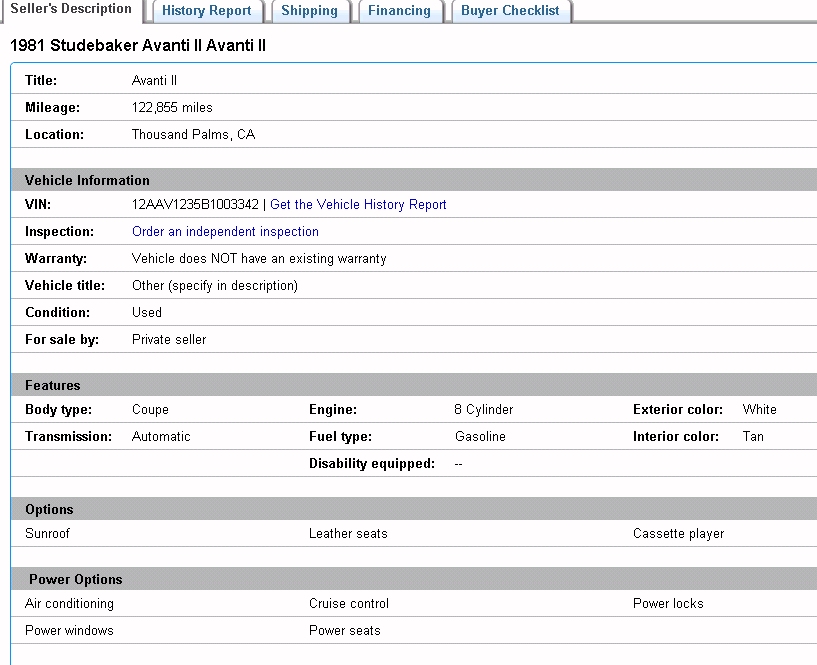Click the Exterior color value White
This screenshot has width=817, height=665.
(x=759, y=409)
